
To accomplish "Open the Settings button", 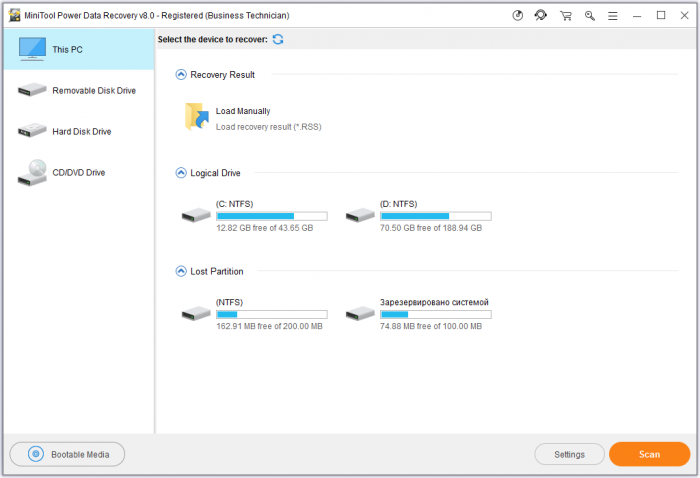I will pyautogui.click(x=569, y=454).
